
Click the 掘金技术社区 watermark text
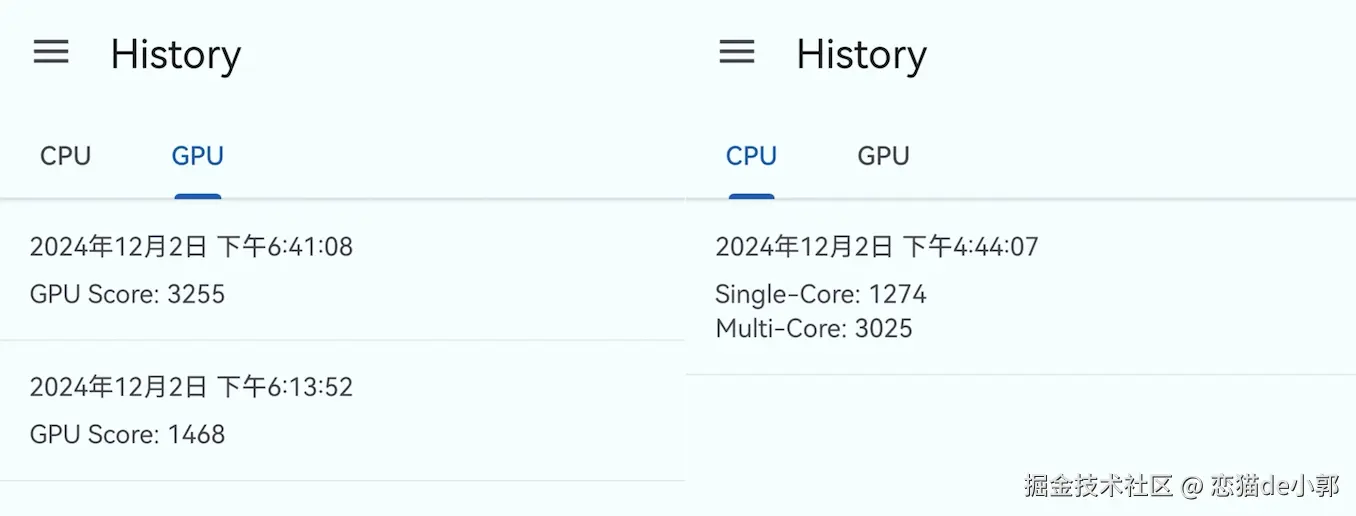pos(1098,487)
